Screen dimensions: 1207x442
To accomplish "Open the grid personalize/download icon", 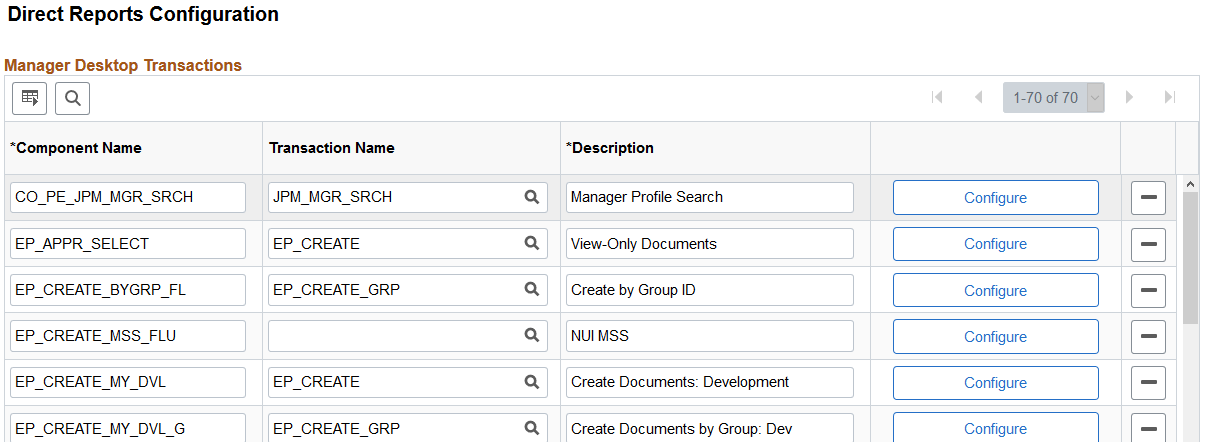I will [30, 98].
